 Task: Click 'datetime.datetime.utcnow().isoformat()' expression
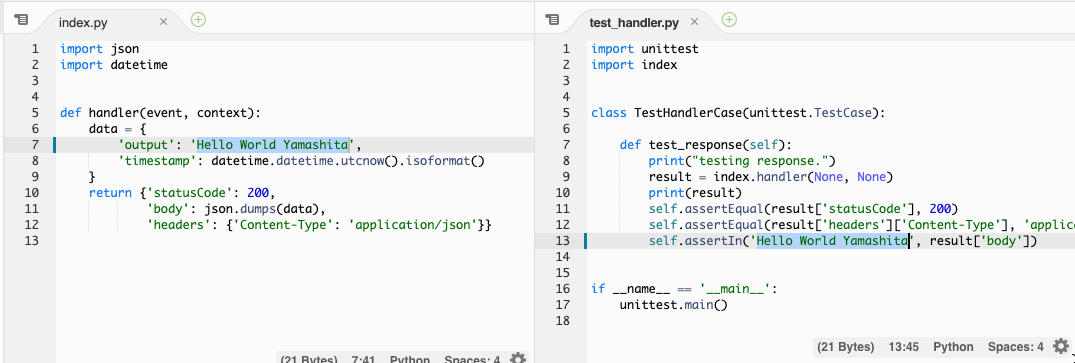pos(348,161)
